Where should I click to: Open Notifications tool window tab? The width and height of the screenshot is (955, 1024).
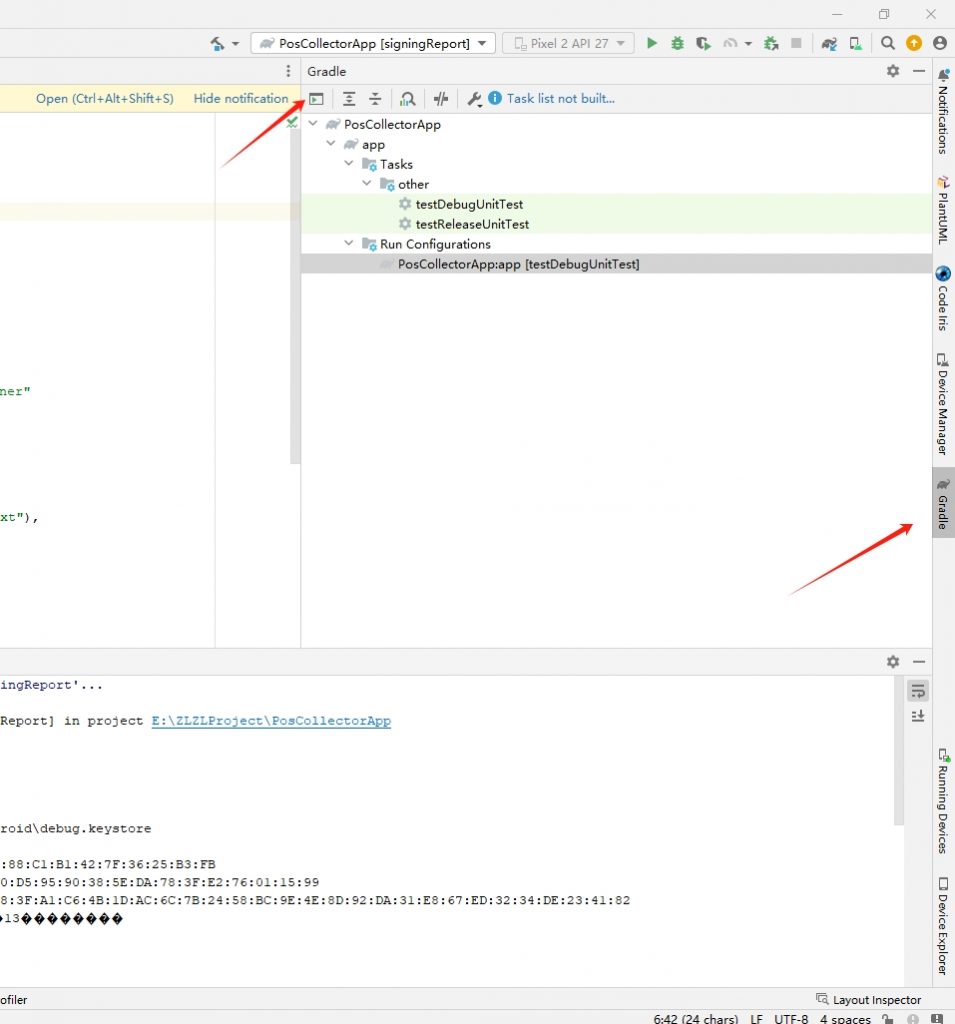click(x=943, y=111)
